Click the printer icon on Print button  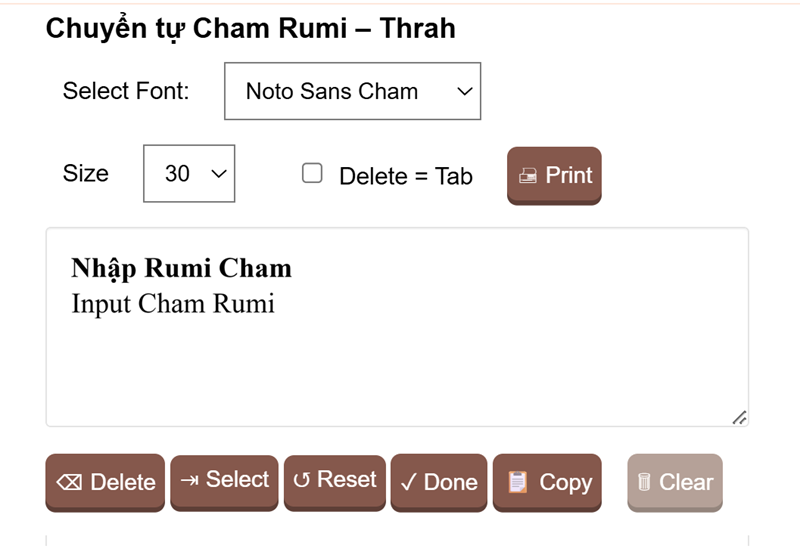click(528, 176)
